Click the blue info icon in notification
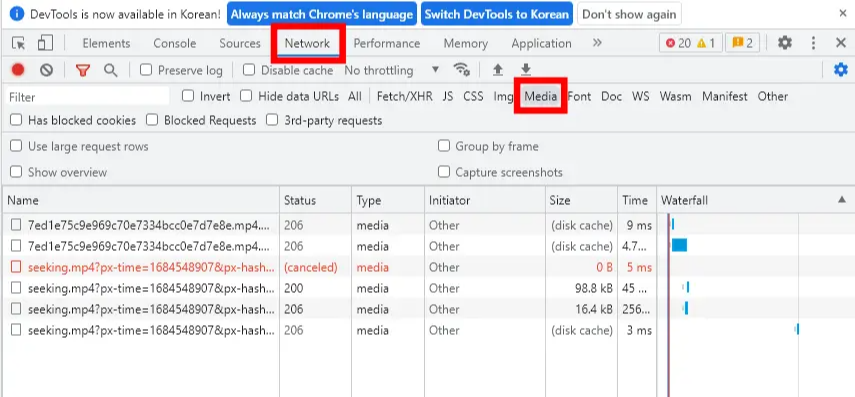The height and width of the screenshot is (397, 855). (17, 14)
